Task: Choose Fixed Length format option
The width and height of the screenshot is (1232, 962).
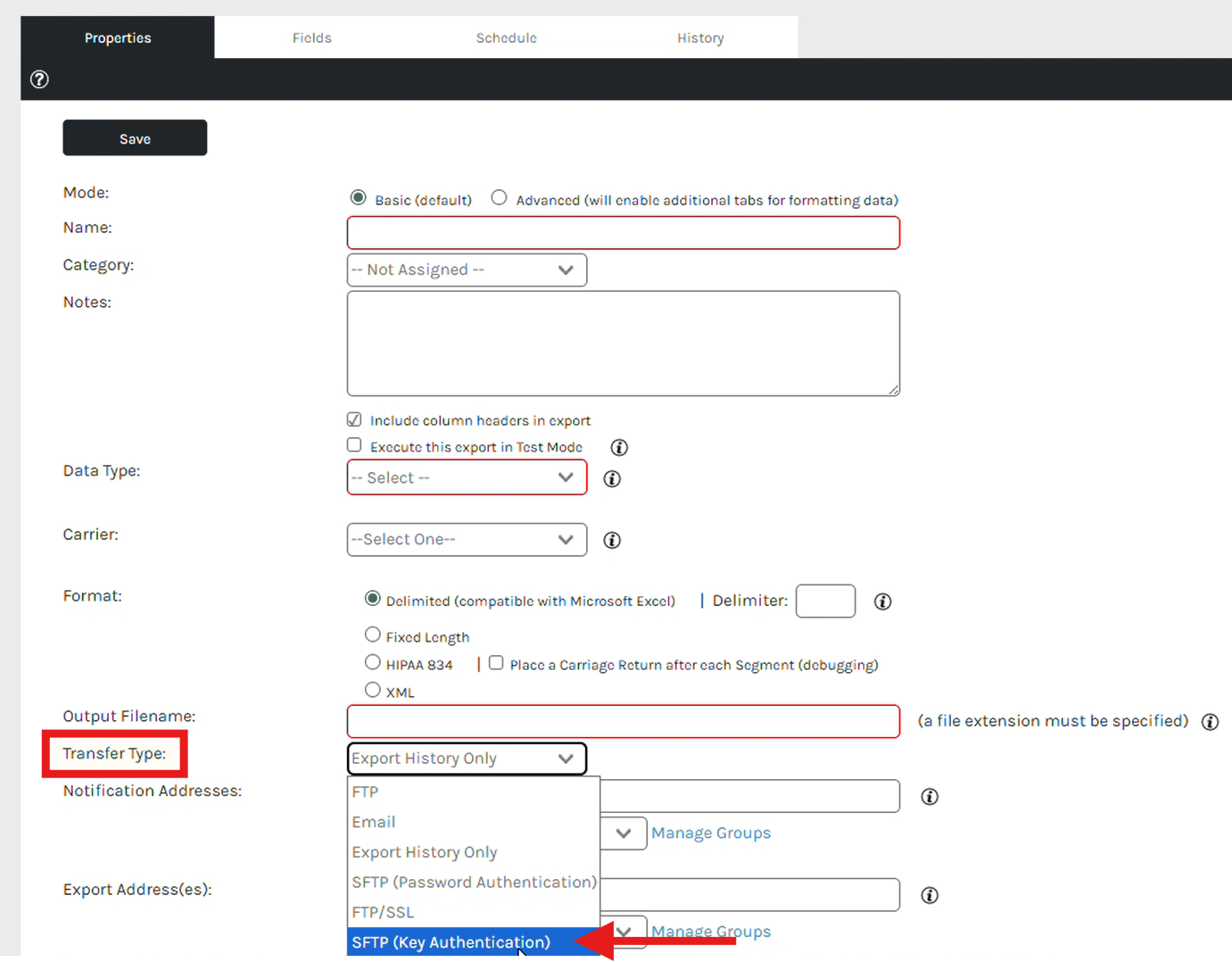Action: click(x=373, y=634)
